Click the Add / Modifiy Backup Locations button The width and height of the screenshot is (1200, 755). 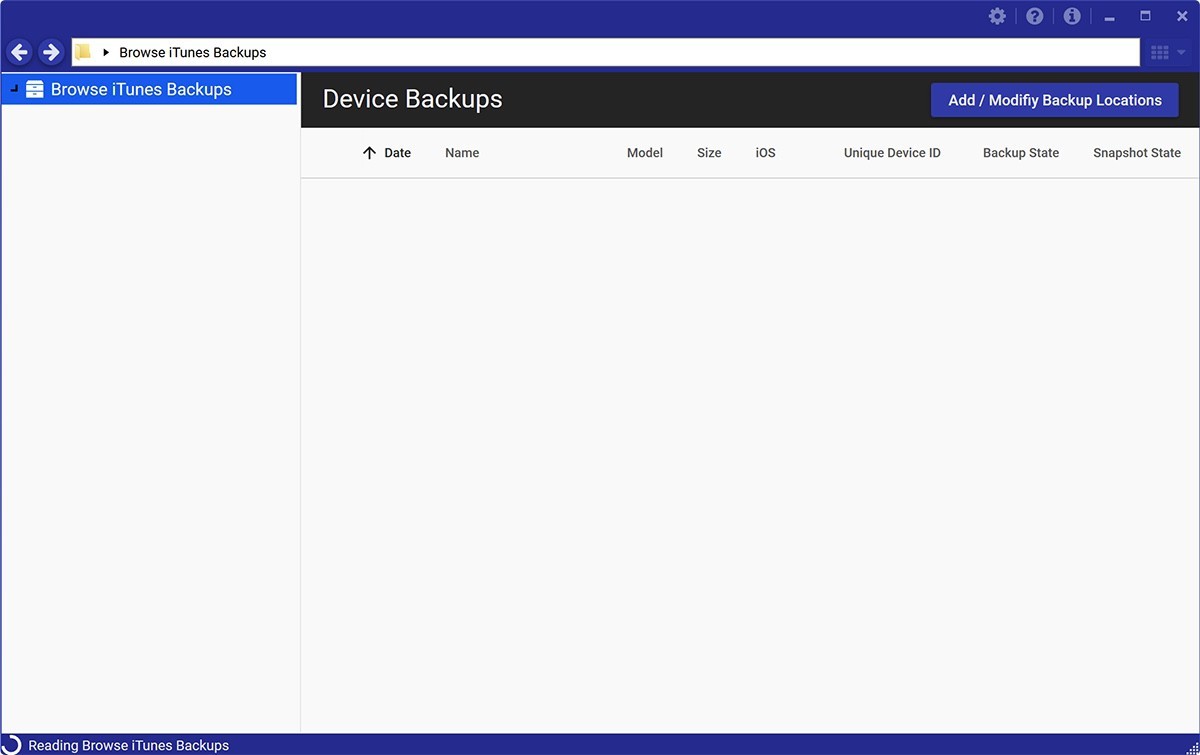coord(1054,99)
